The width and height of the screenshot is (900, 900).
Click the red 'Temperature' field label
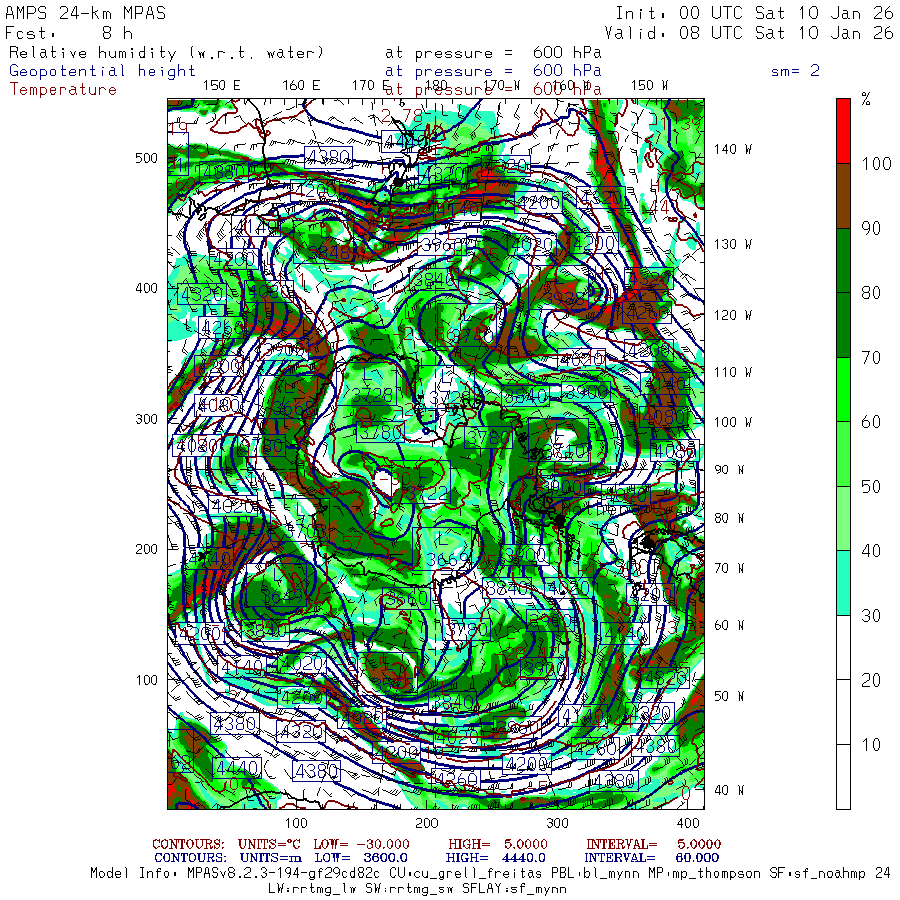(63, 89)
